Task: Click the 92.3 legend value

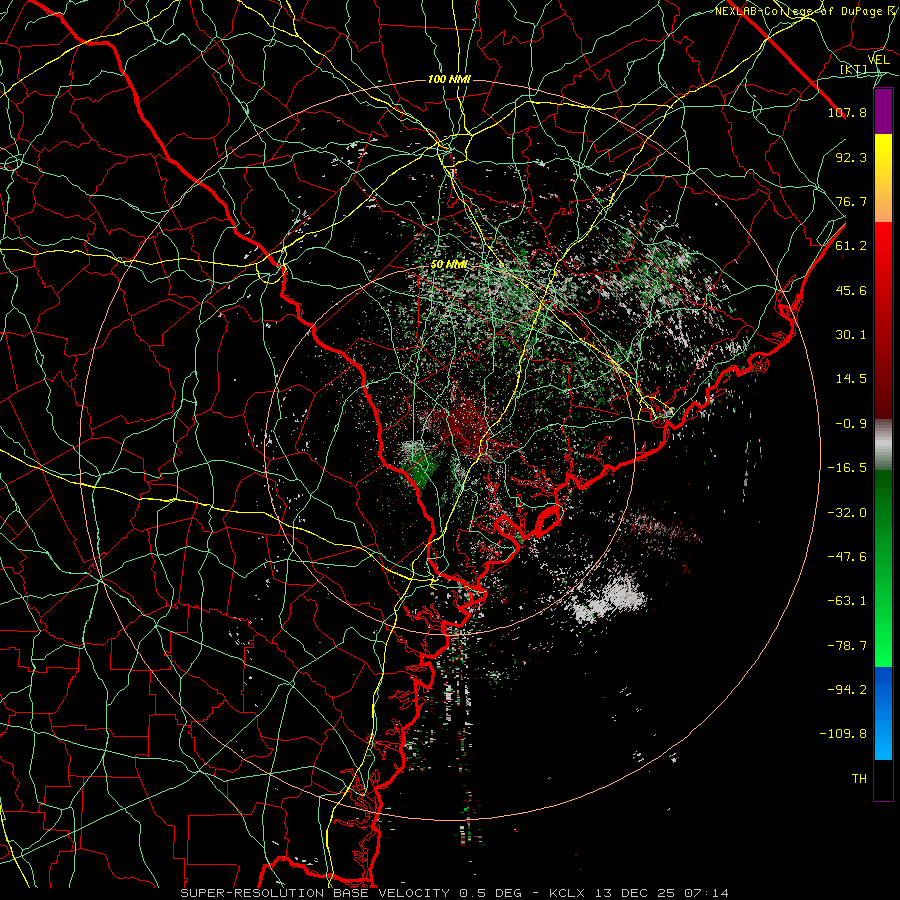Action: (x=851, y=157)
